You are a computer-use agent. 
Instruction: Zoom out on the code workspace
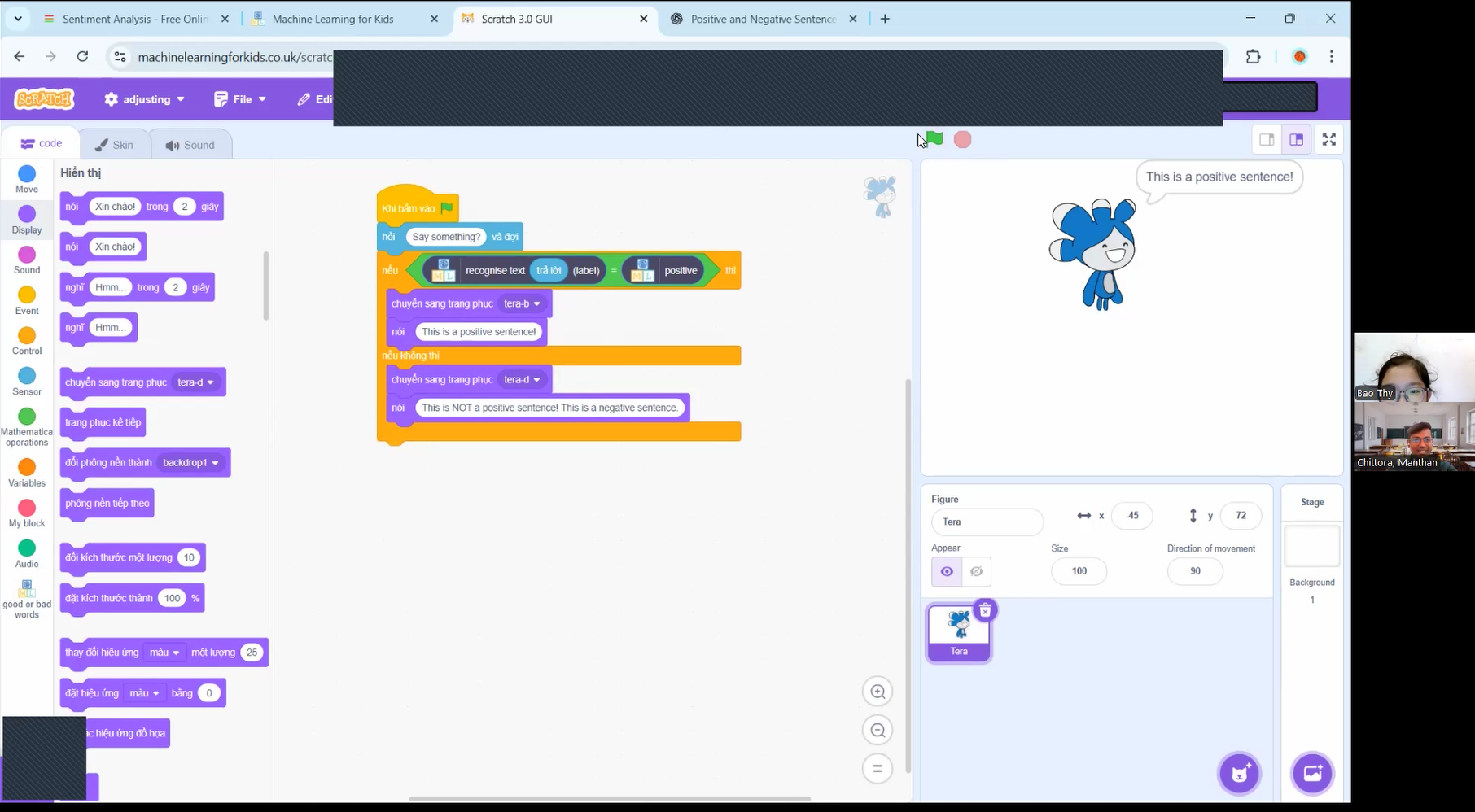878,731
